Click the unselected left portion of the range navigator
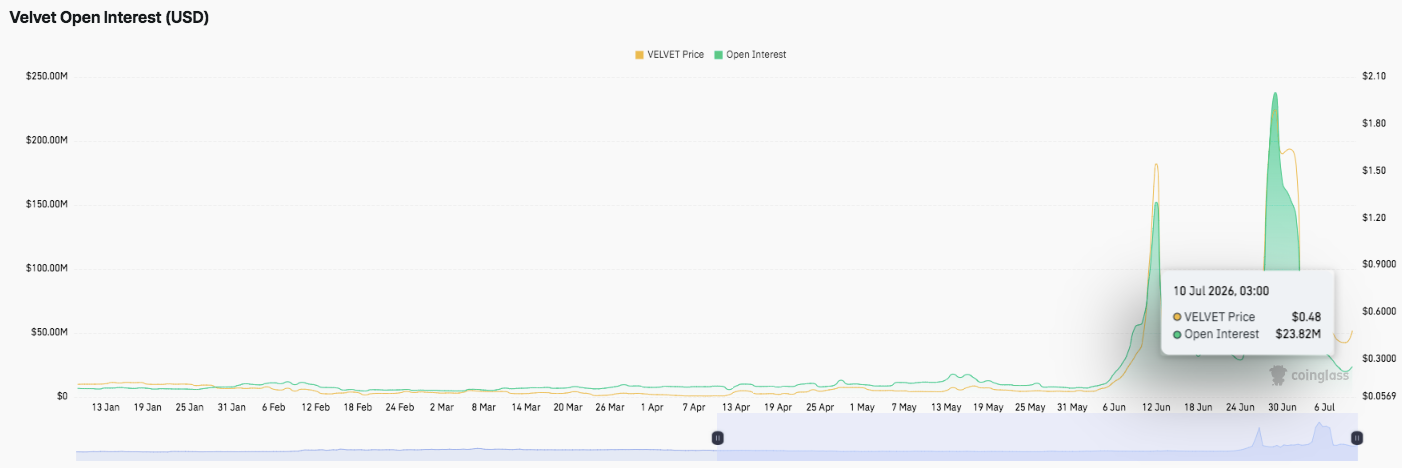Image resolution: width=1402 pixels, height=468 pixels. (396, 440)
